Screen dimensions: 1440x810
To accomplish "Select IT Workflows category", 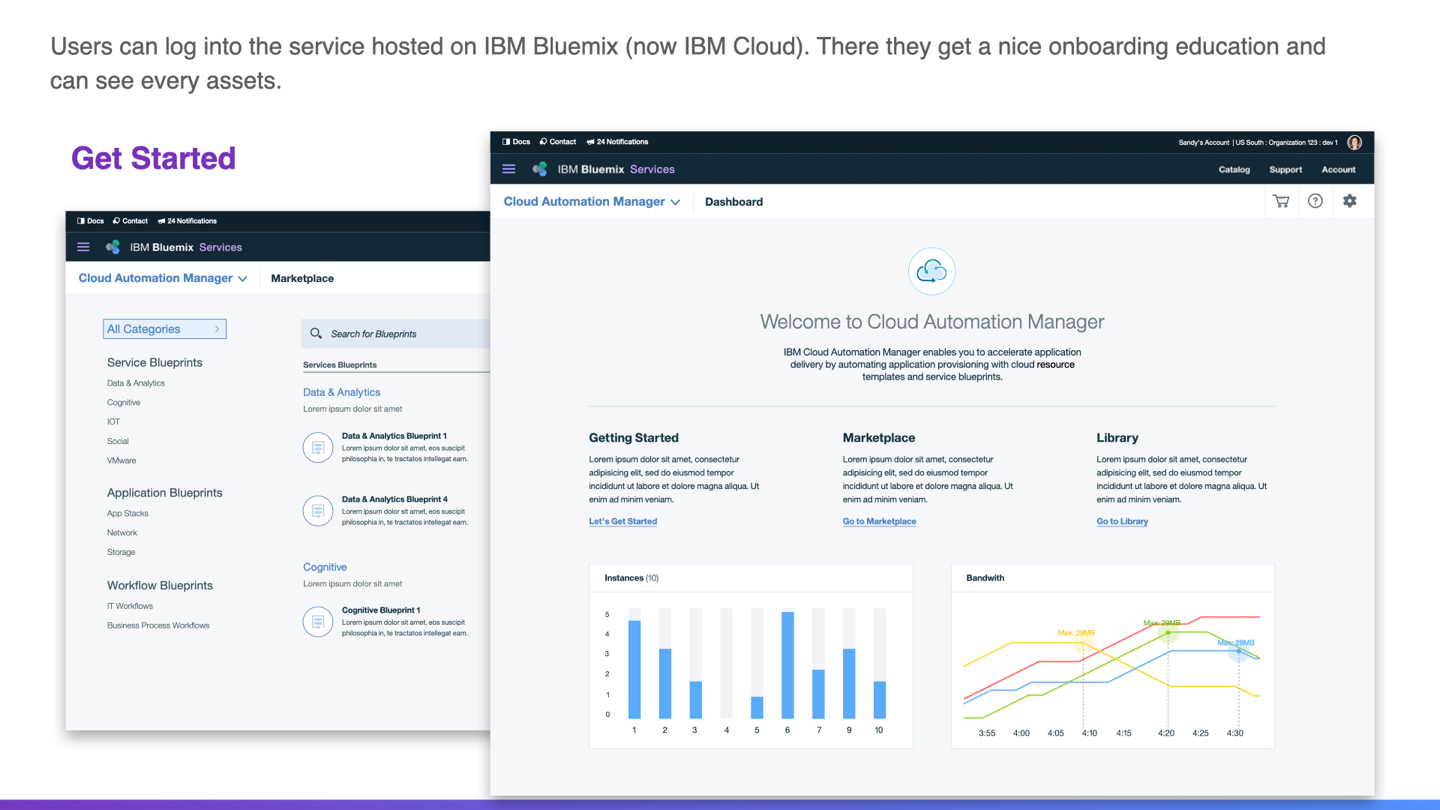I will (x=130, y=606).
